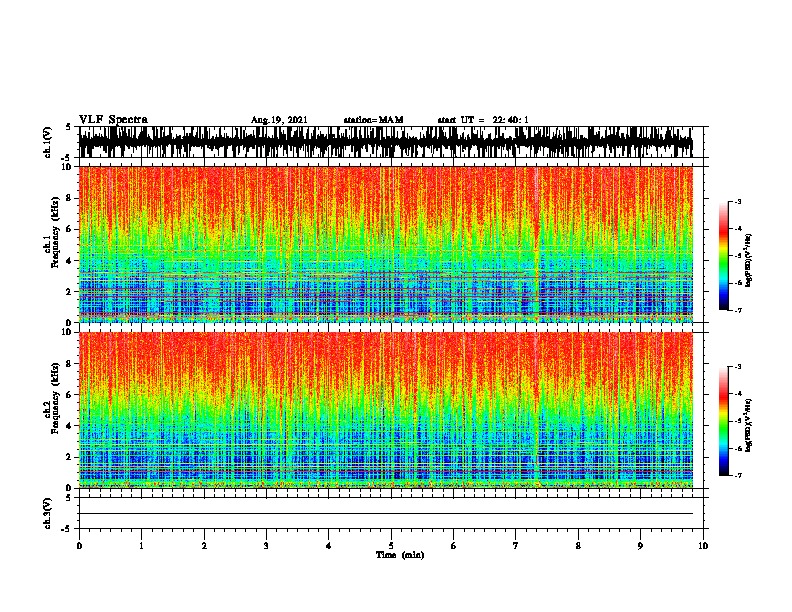Click the time axis tick label "0"

point(79,545)
